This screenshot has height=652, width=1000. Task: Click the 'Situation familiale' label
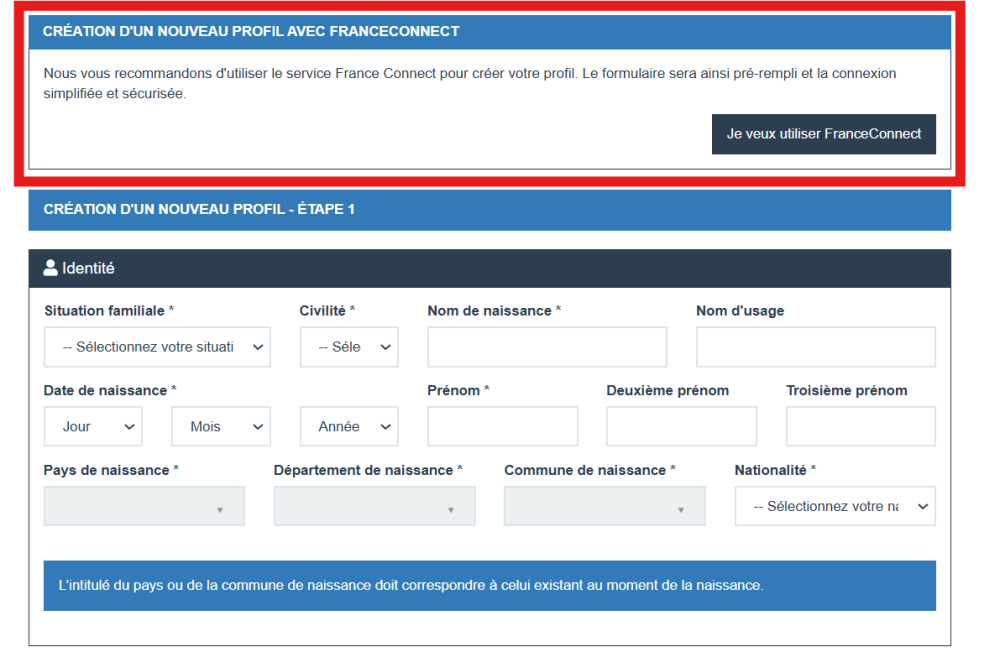click(x=108, y=311)
